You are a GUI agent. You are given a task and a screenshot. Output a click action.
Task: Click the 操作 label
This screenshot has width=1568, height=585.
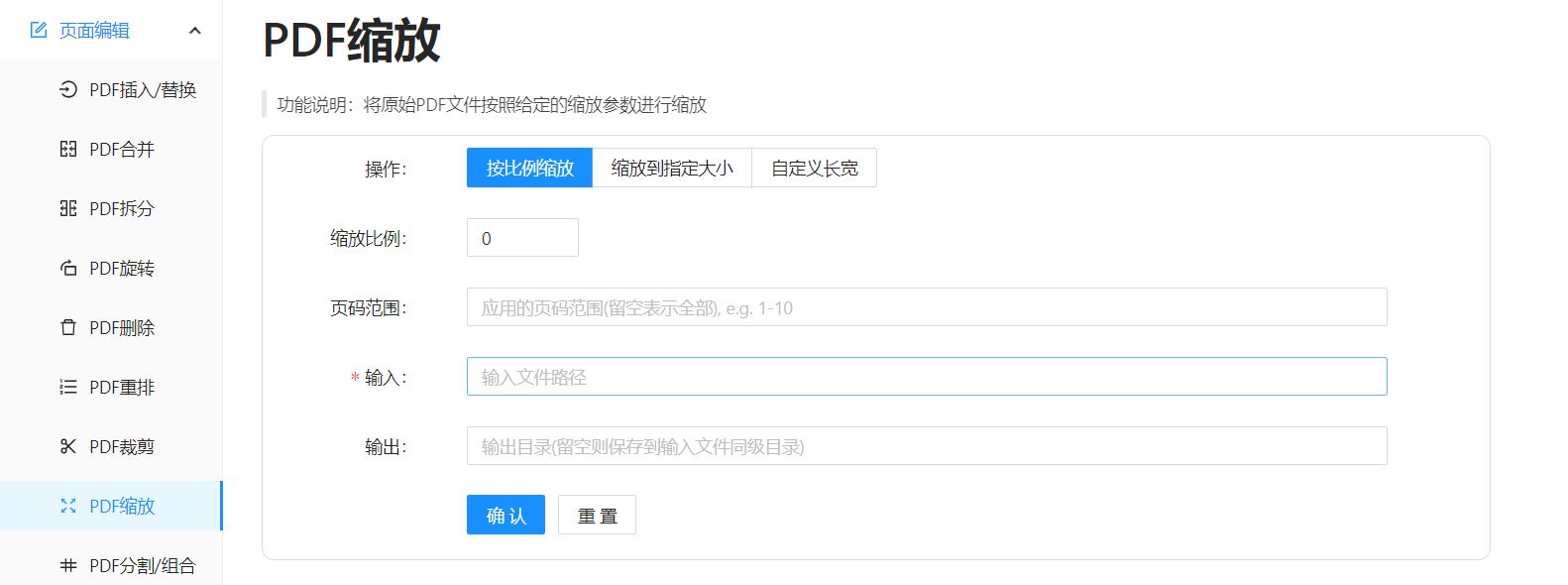coord(386,170)
